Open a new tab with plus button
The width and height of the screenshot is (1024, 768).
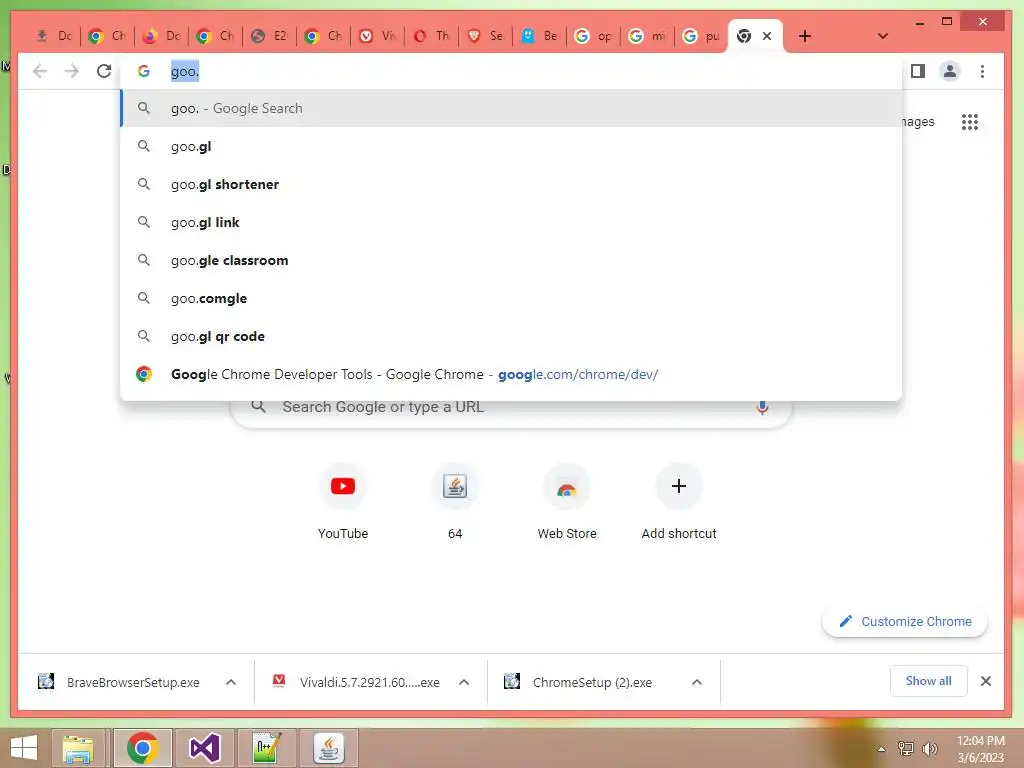point(805,36)
